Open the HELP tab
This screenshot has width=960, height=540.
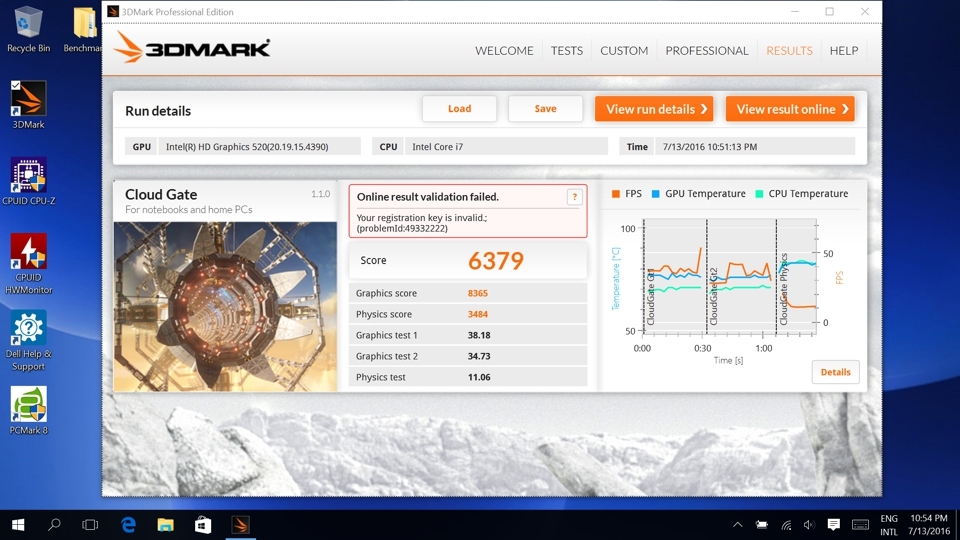pyautogui.click(x=844, y=51)
